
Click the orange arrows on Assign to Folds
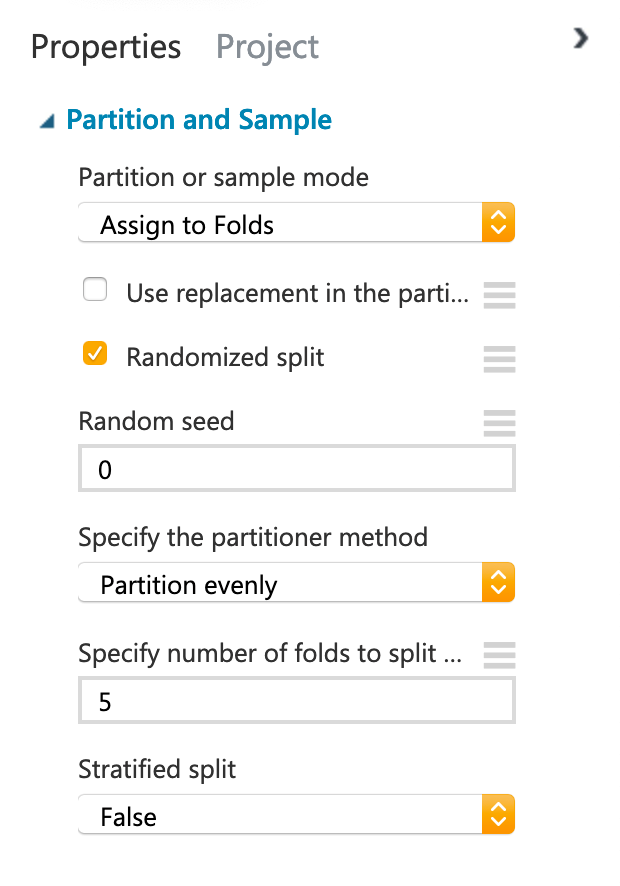point(498,223)
